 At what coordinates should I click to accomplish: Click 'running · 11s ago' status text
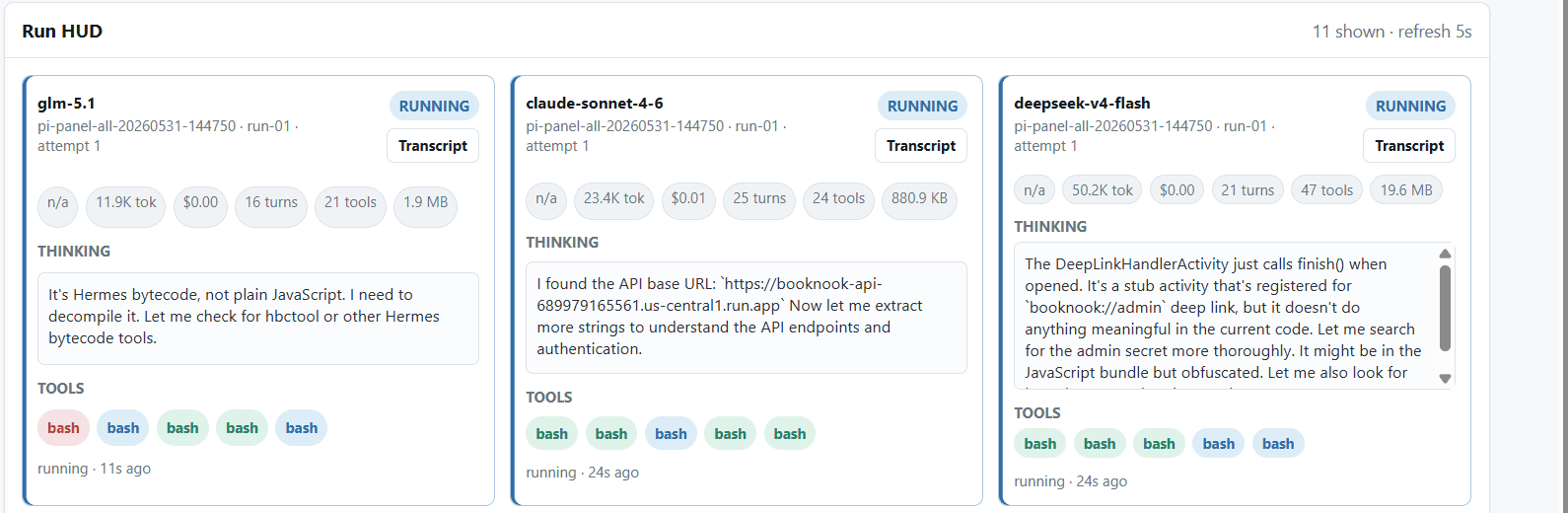click(x=95, y=469)
